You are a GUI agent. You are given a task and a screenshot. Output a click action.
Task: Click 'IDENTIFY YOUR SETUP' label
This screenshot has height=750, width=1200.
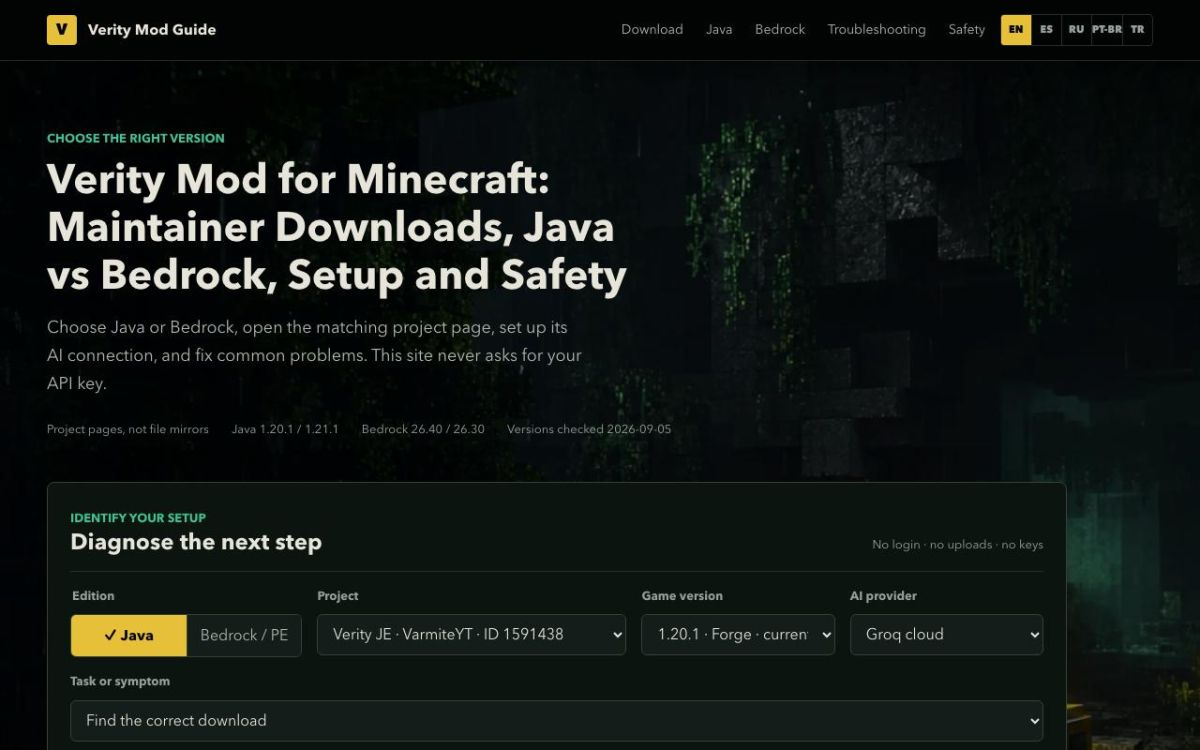pyautogui.click(x=138, y=518)
